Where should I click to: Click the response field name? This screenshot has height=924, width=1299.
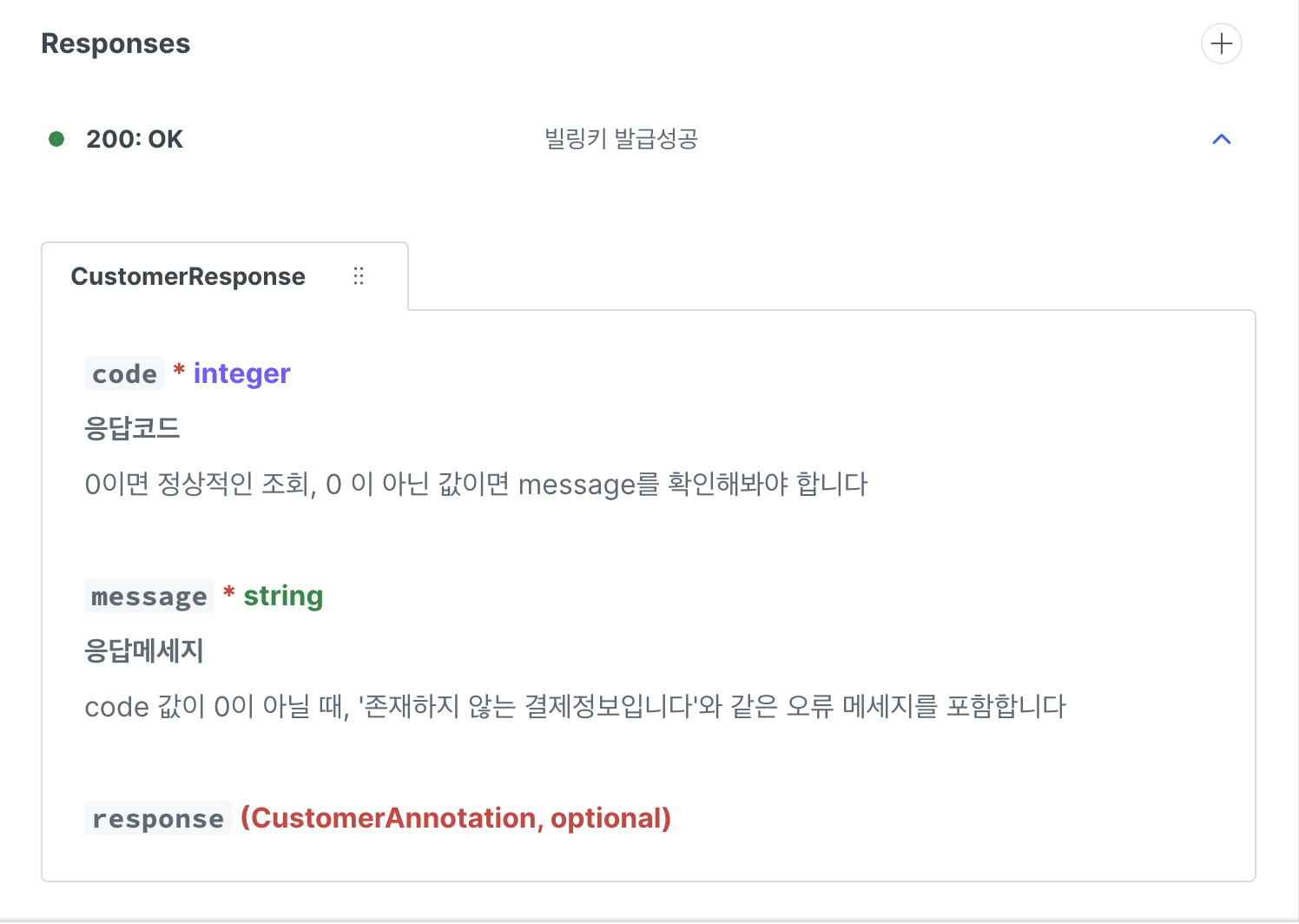(x=158, y=818)
